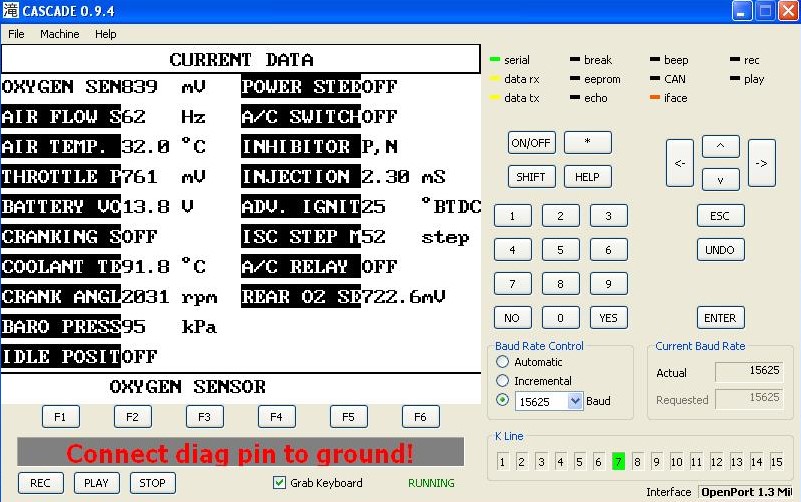This screenshot has height=502, width=801.
Task: Click the F2 function key button
Action: 132,417
